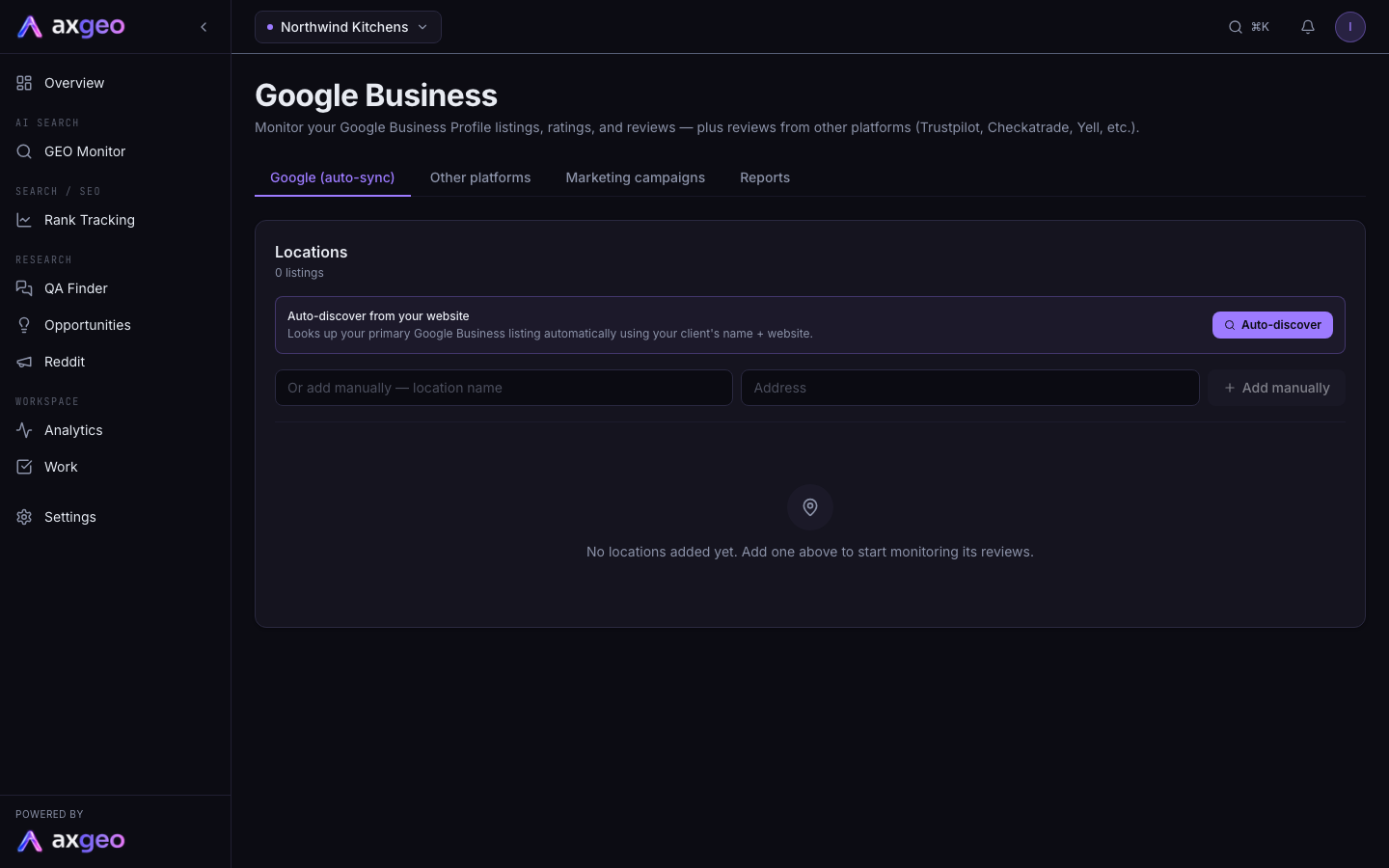Navigate to GEO Monitor label
Screen dimensions: 1389x868
coord(85,151)
